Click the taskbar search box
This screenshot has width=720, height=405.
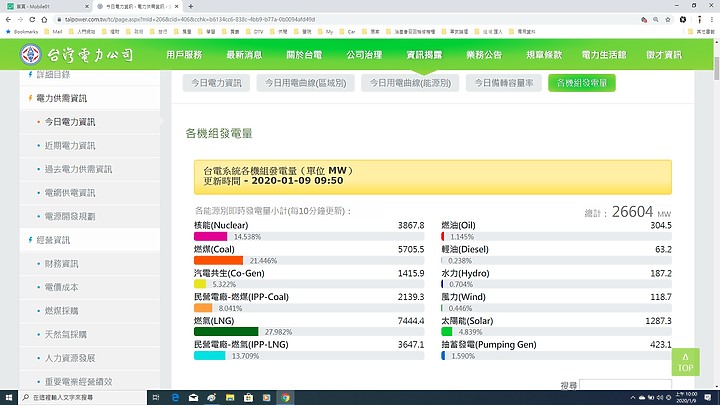coord(83,397)
